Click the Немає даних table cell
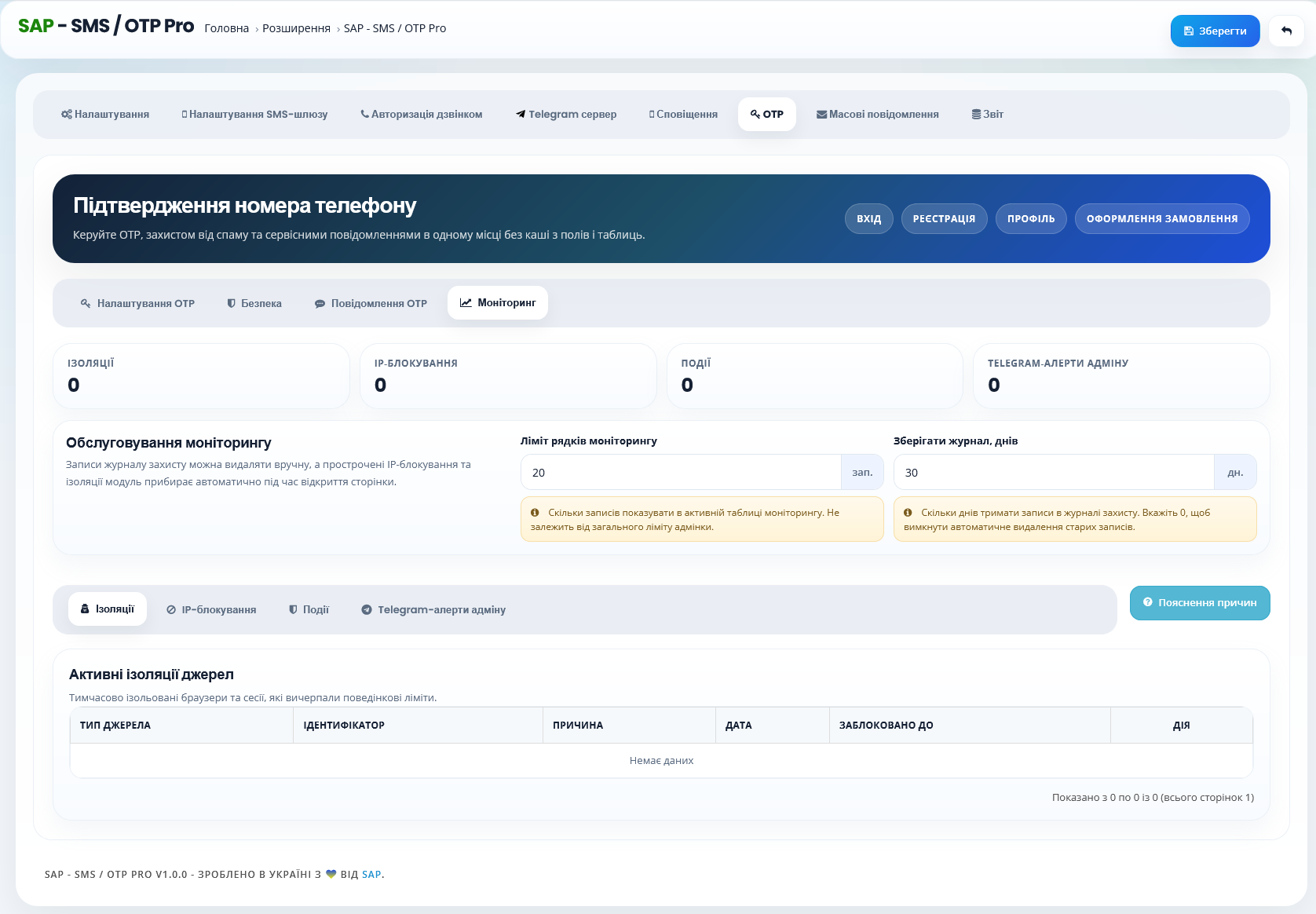The width and height of the screenshot is (1316, 914). [661, 760]
